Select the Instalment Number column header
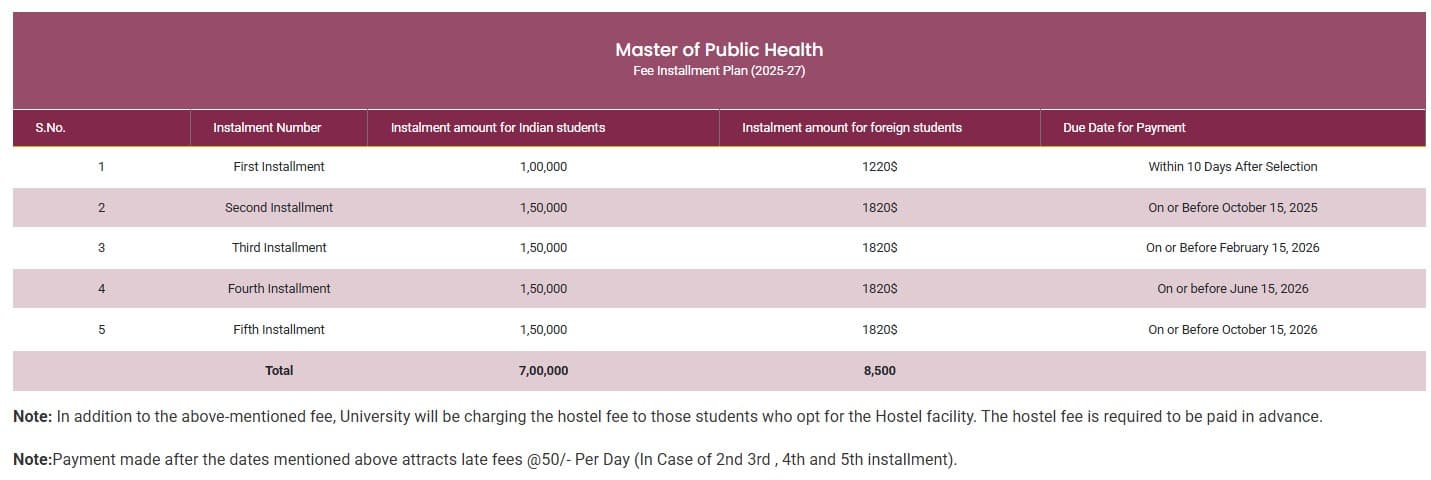 267,128
